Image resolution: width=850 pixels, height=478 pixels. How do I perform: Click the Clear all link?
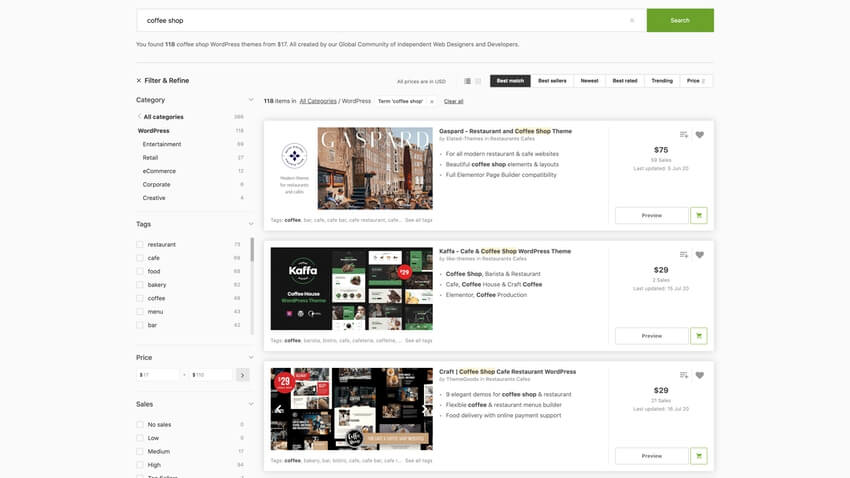tap(453, 101)
